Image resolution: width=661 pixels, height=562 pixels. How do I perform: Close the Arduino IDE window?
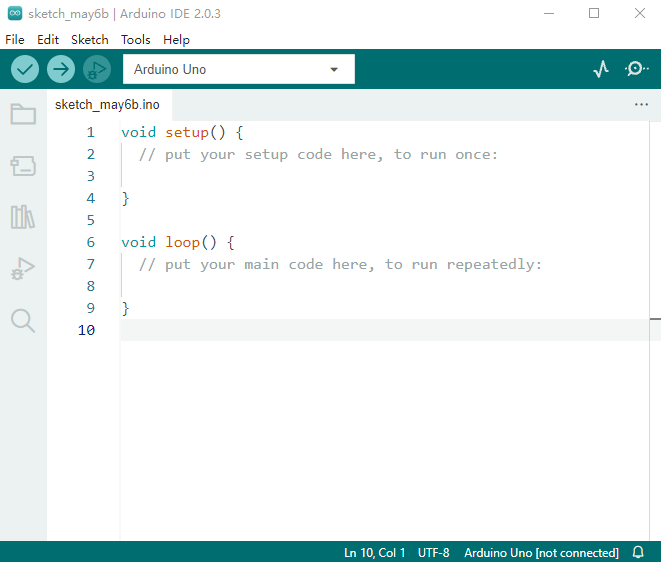pyautogui.click(x=640, y=13)
